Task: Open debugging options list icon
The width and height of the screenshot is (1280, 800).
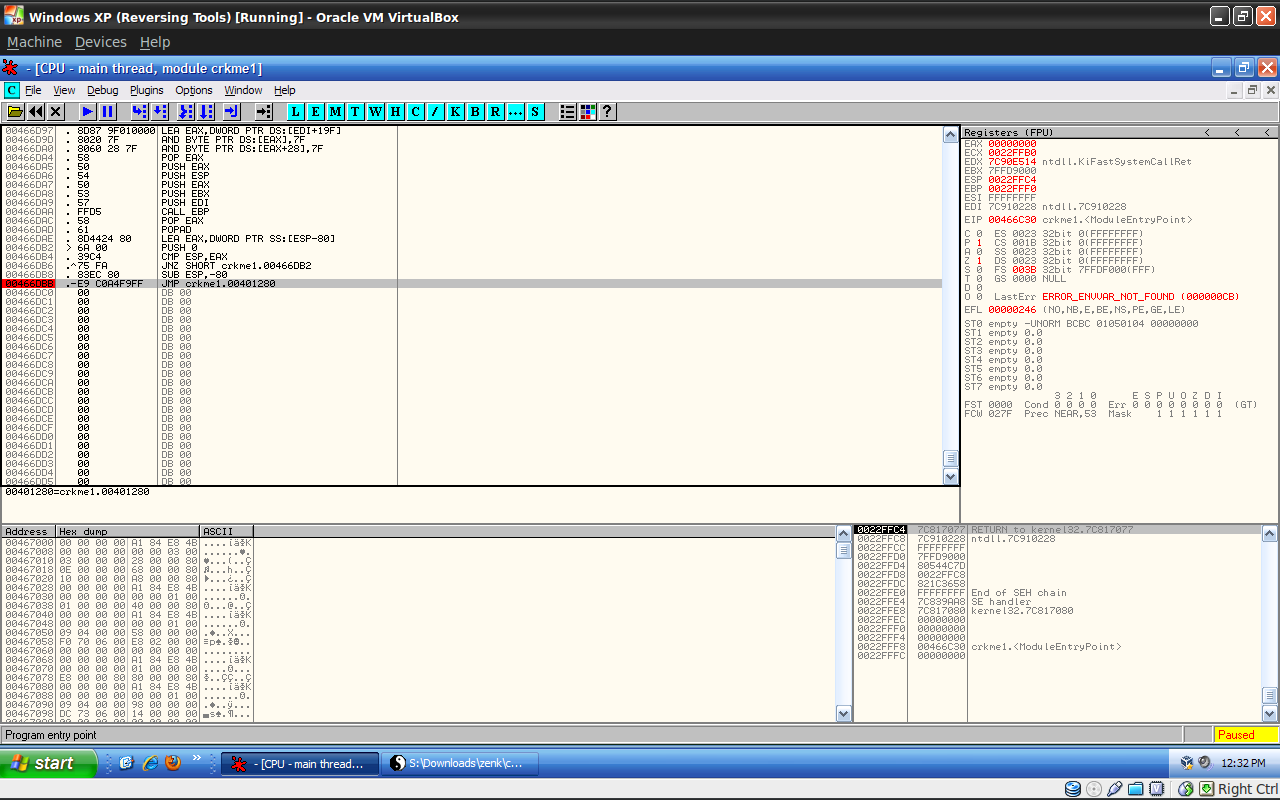Action: click(x=568, y=112)
